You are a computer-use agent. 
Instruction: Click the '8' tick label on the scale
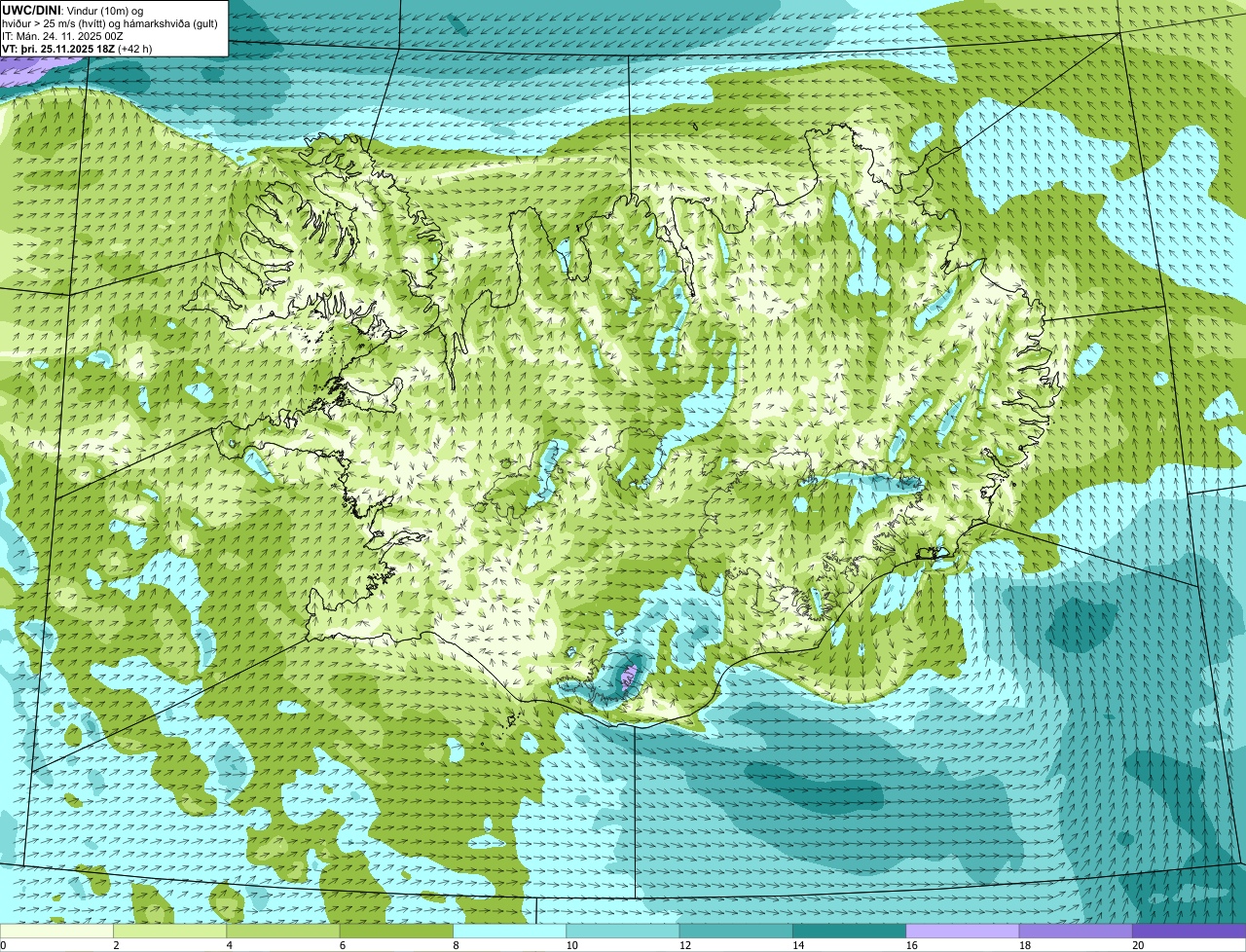click(456, 945)
